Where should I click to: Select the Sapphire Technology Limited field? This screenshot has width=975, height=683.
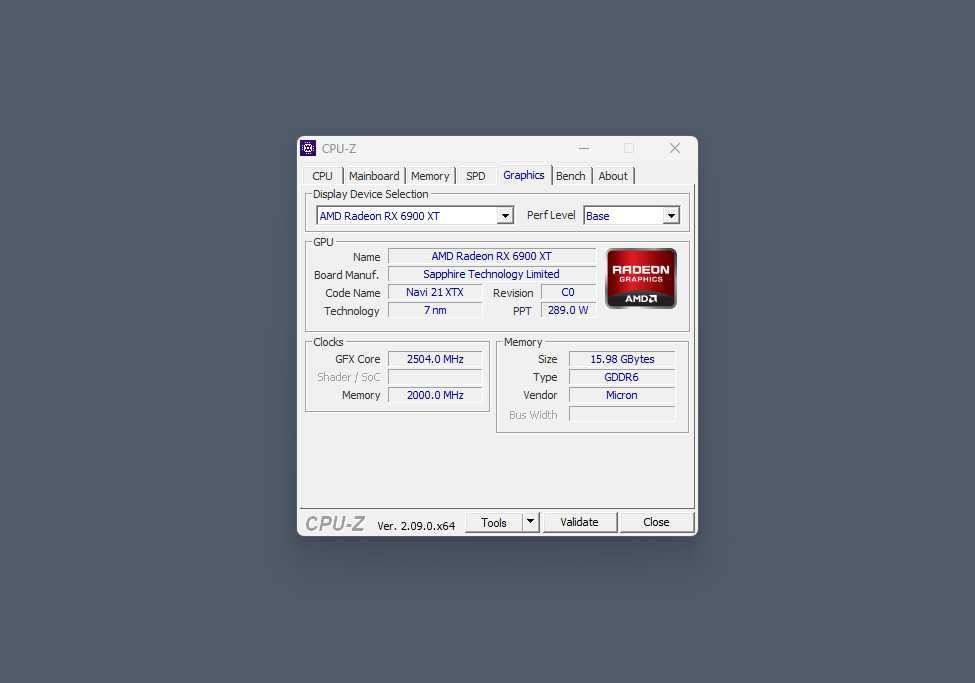(x=492, y=274)
